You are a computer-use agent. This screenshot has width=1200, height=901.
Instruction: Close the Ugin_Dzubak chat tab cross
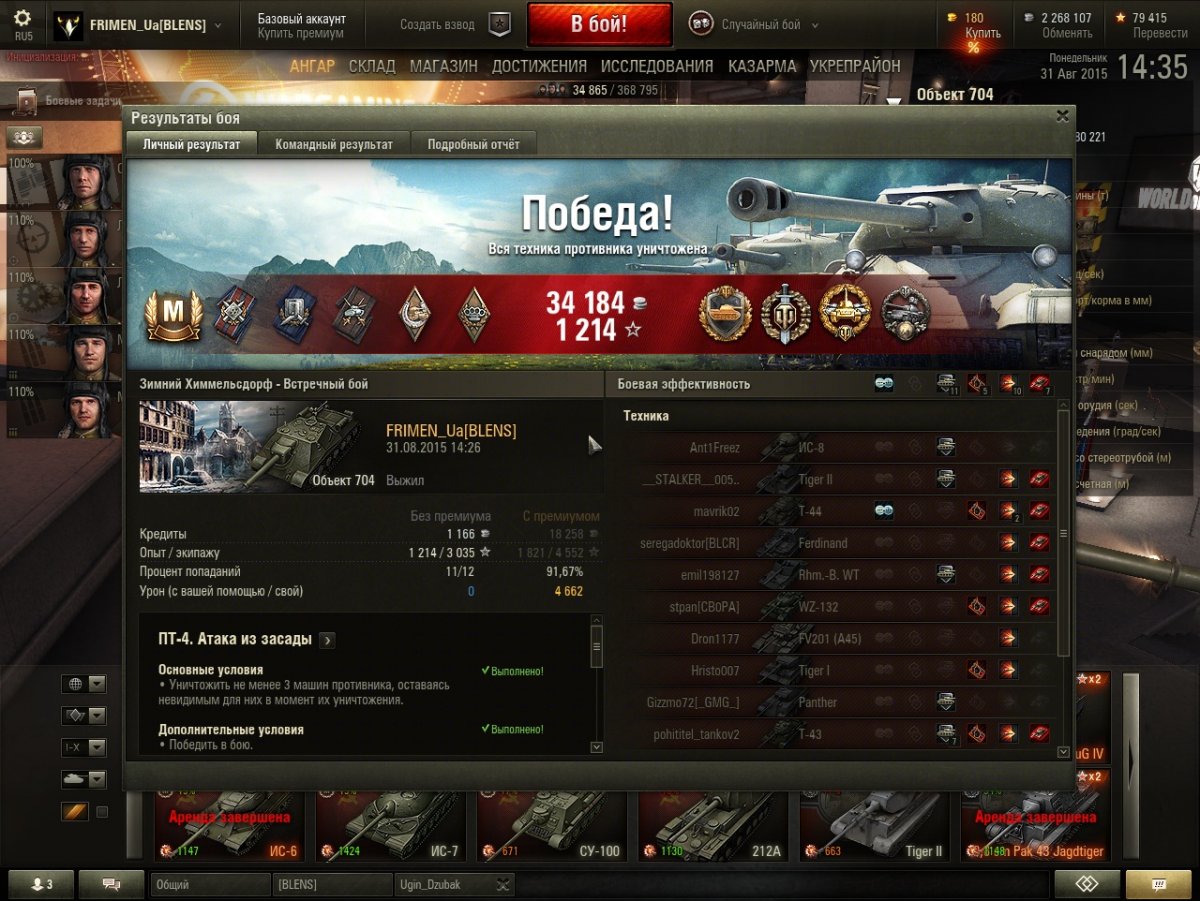click(x=503, y=884)
